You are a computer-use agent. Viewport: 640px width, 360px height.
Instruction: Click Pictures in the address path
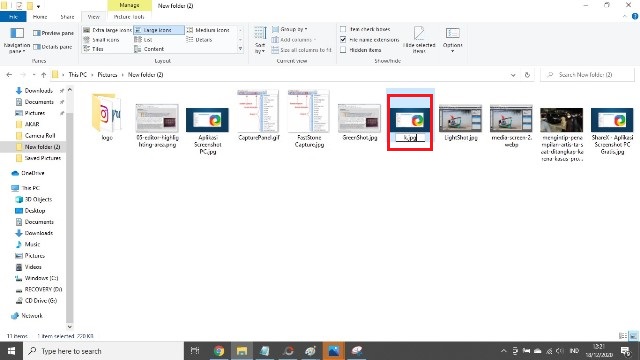coord(107,75)
